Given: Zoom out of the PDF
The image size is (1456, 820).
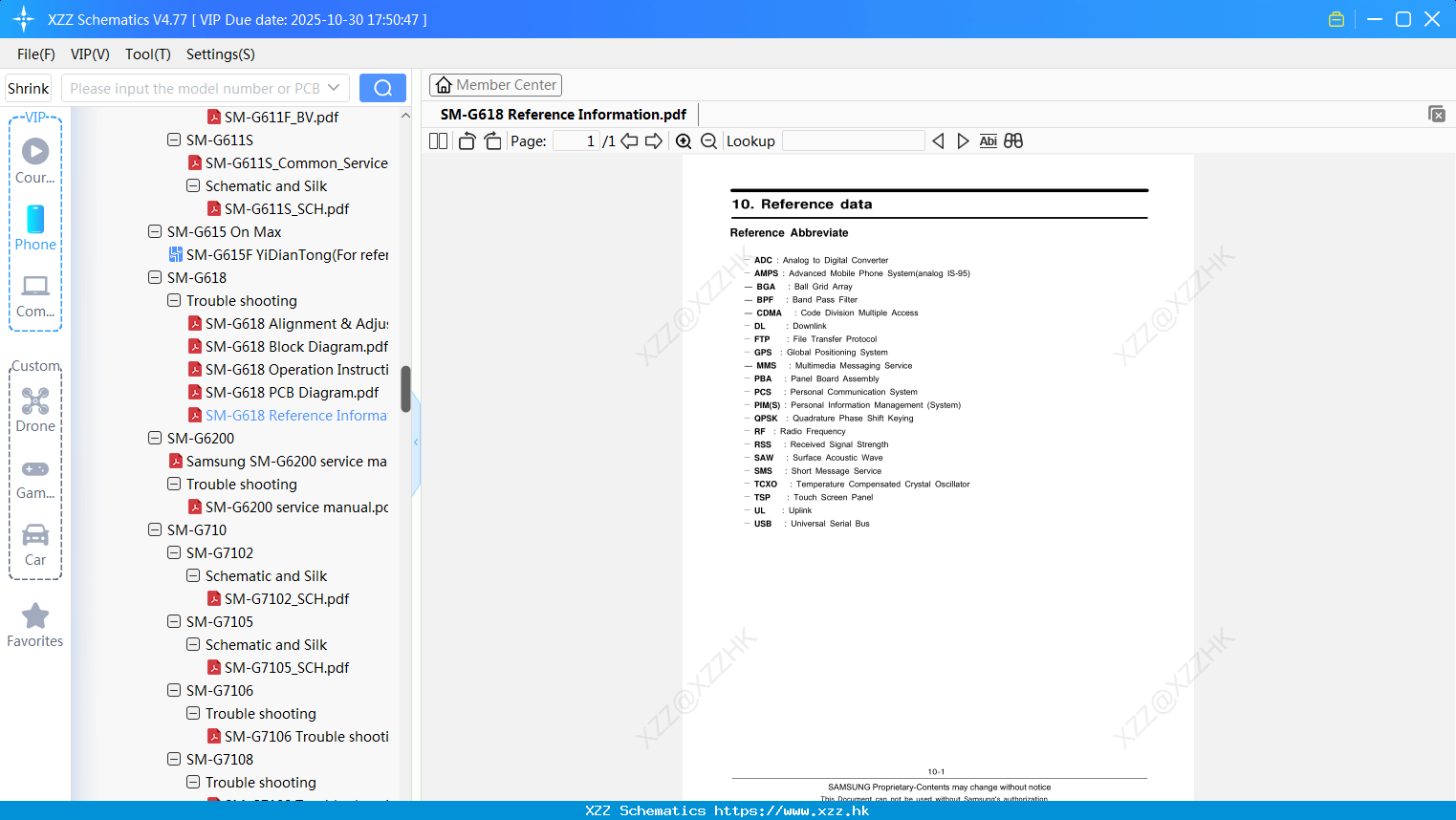Looking at the screenshot, I should (708, 140).
